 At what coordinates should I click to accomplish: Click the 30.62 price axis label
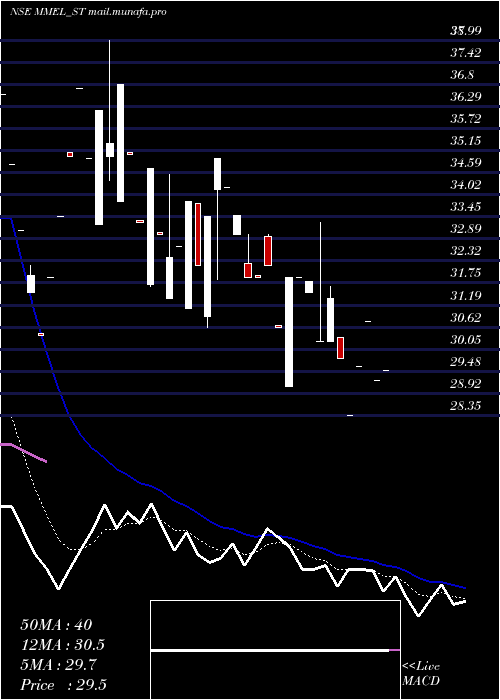[466, 317]
